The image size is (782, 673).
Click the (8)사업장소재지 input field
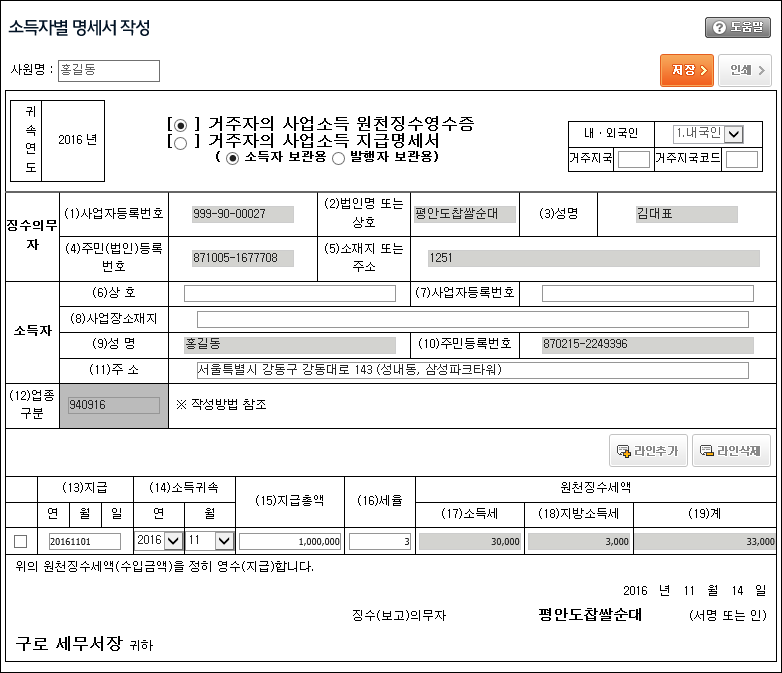[473, 319]
